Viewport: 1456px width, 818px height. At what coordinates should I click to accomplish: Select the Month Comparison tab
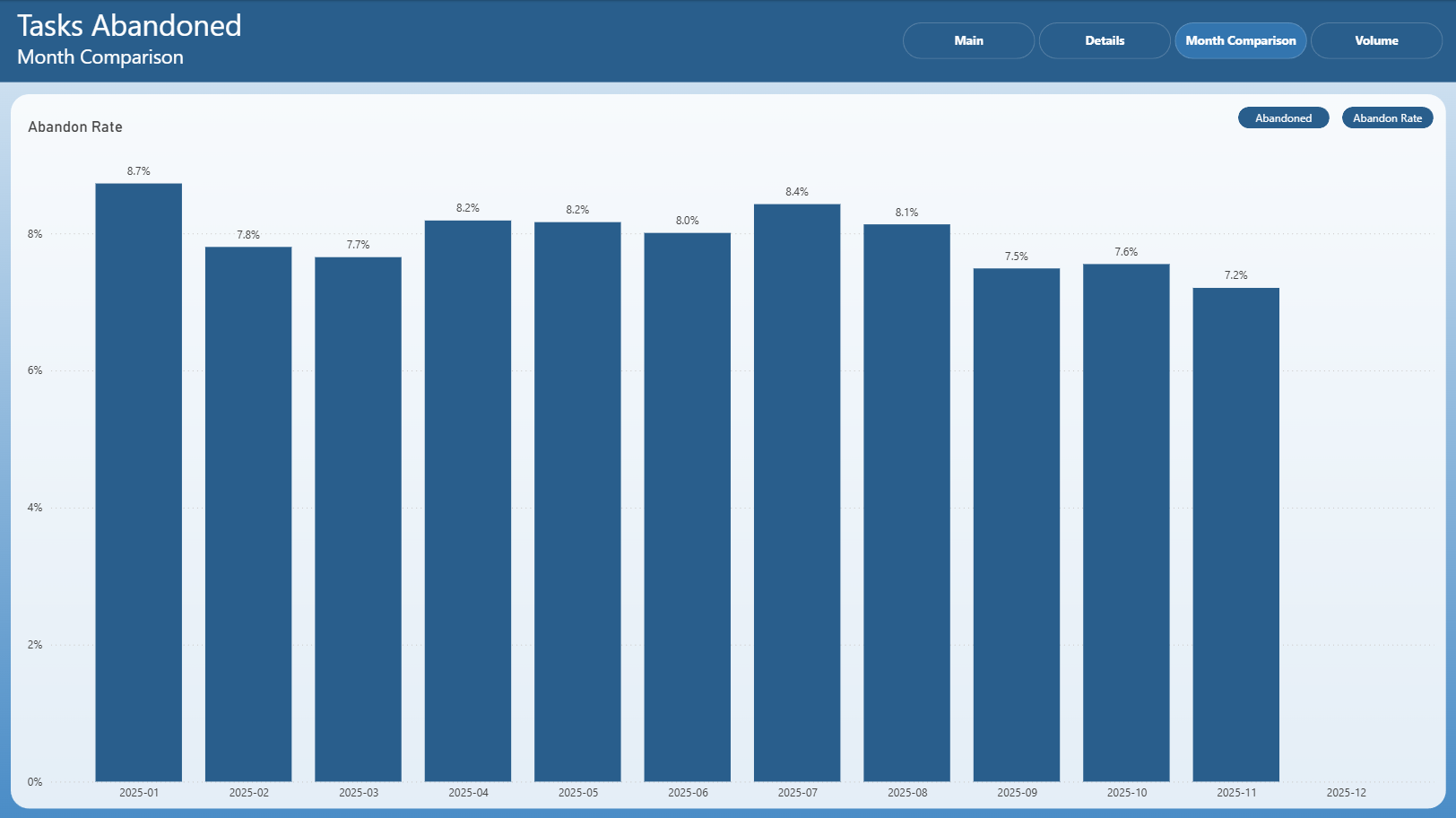click(x=1241, y=40)
